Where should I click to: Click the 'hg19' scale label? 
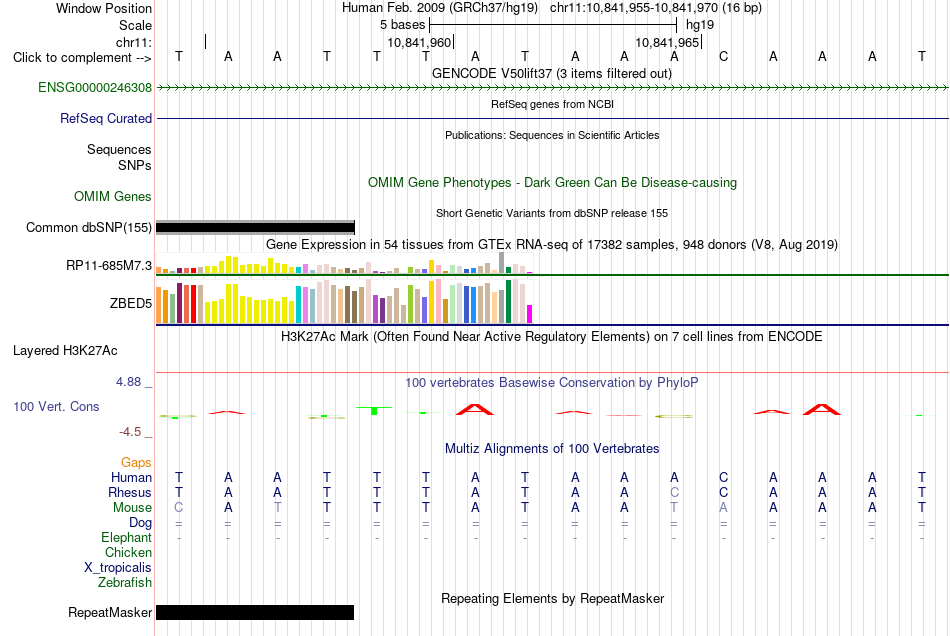click(x=700, y=25)
